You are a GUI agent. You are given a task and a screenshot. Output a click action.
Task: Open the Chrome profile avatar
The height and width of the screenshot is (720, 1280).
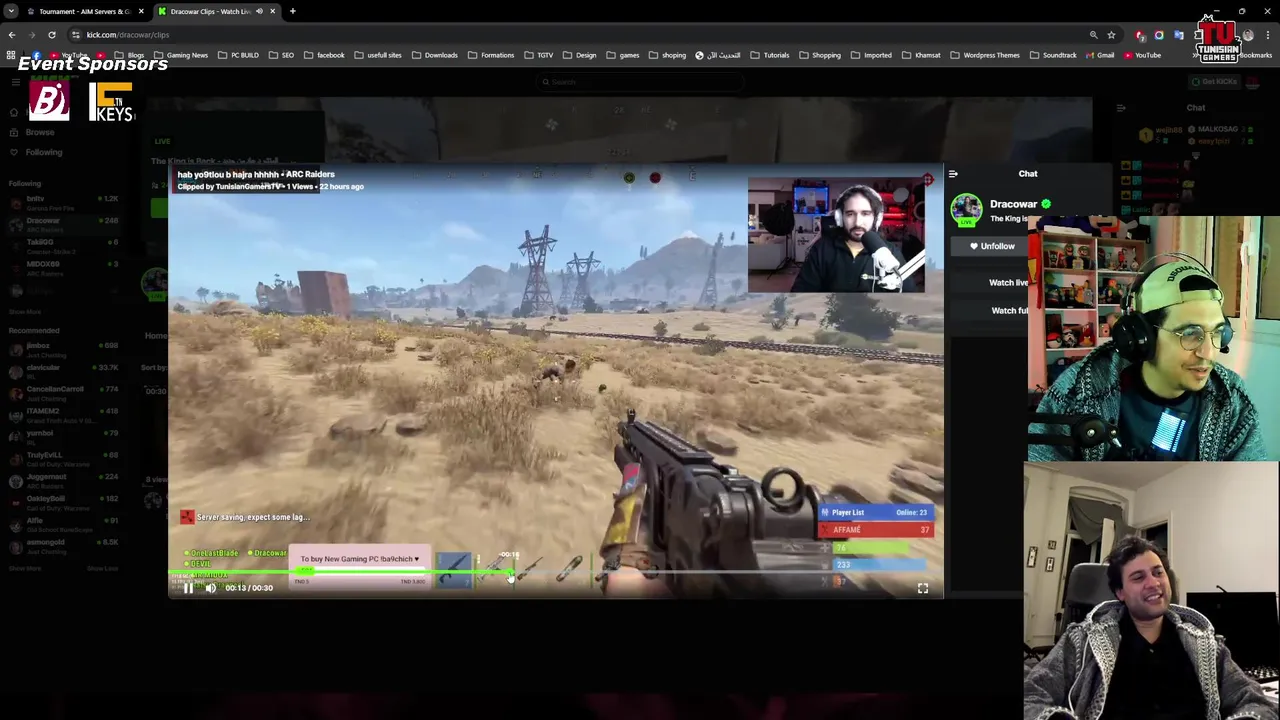pos(1248,35)
